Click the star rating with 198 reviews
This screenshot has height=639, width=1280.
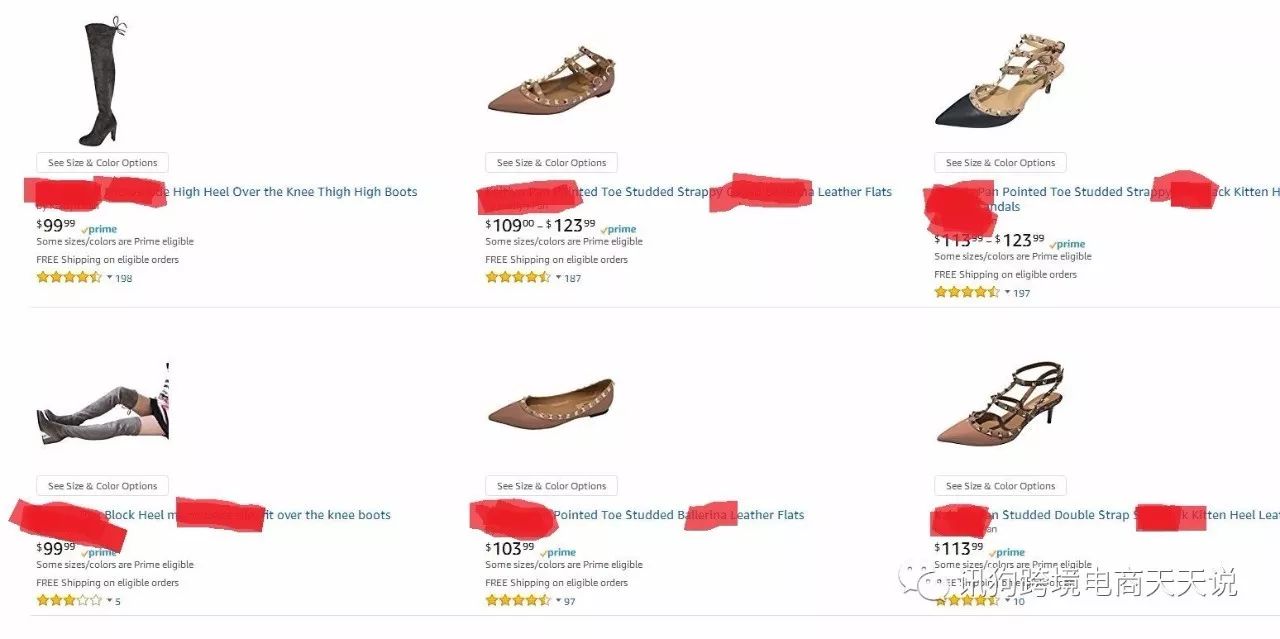(69, 278)
